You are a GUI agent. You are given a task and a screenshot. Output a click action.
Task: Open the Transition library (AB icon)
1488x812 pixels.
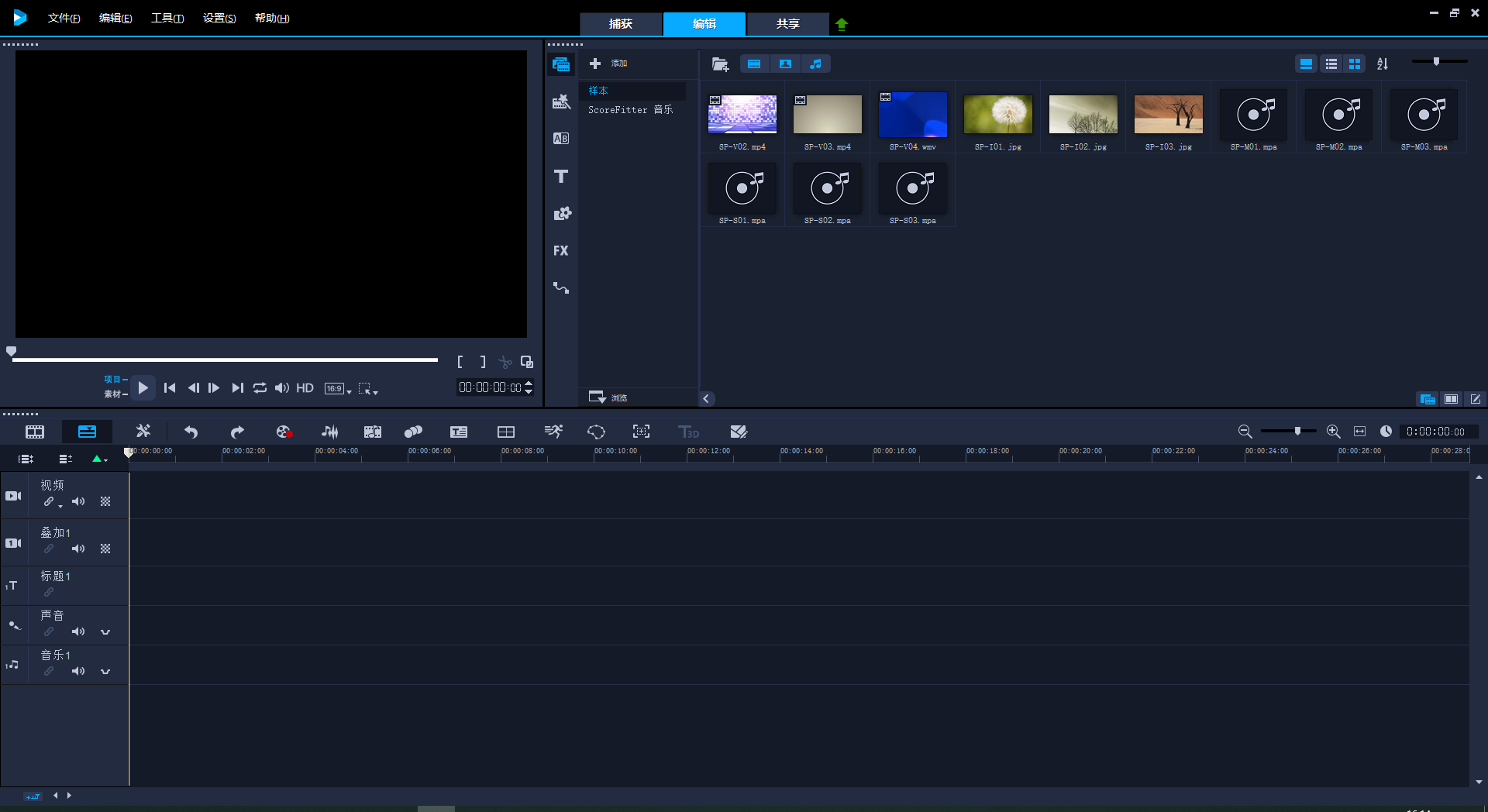(x=561, y=139)
